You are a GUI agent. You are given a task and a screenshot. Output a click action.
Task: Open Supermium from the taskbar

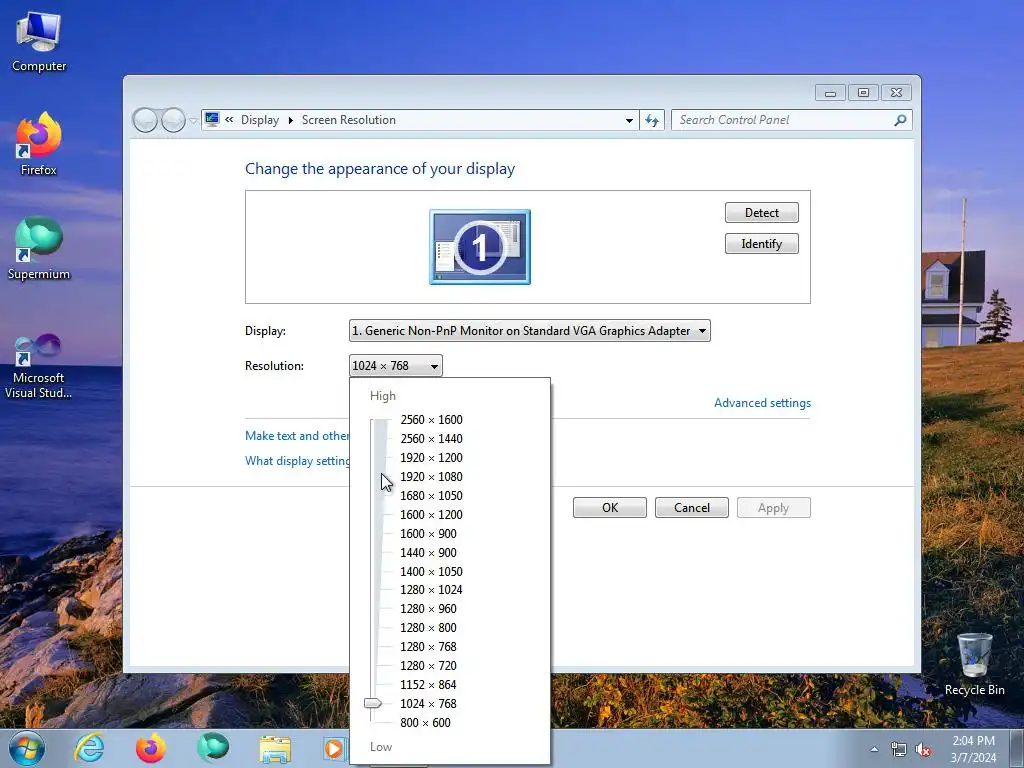[x=213, y=748]
